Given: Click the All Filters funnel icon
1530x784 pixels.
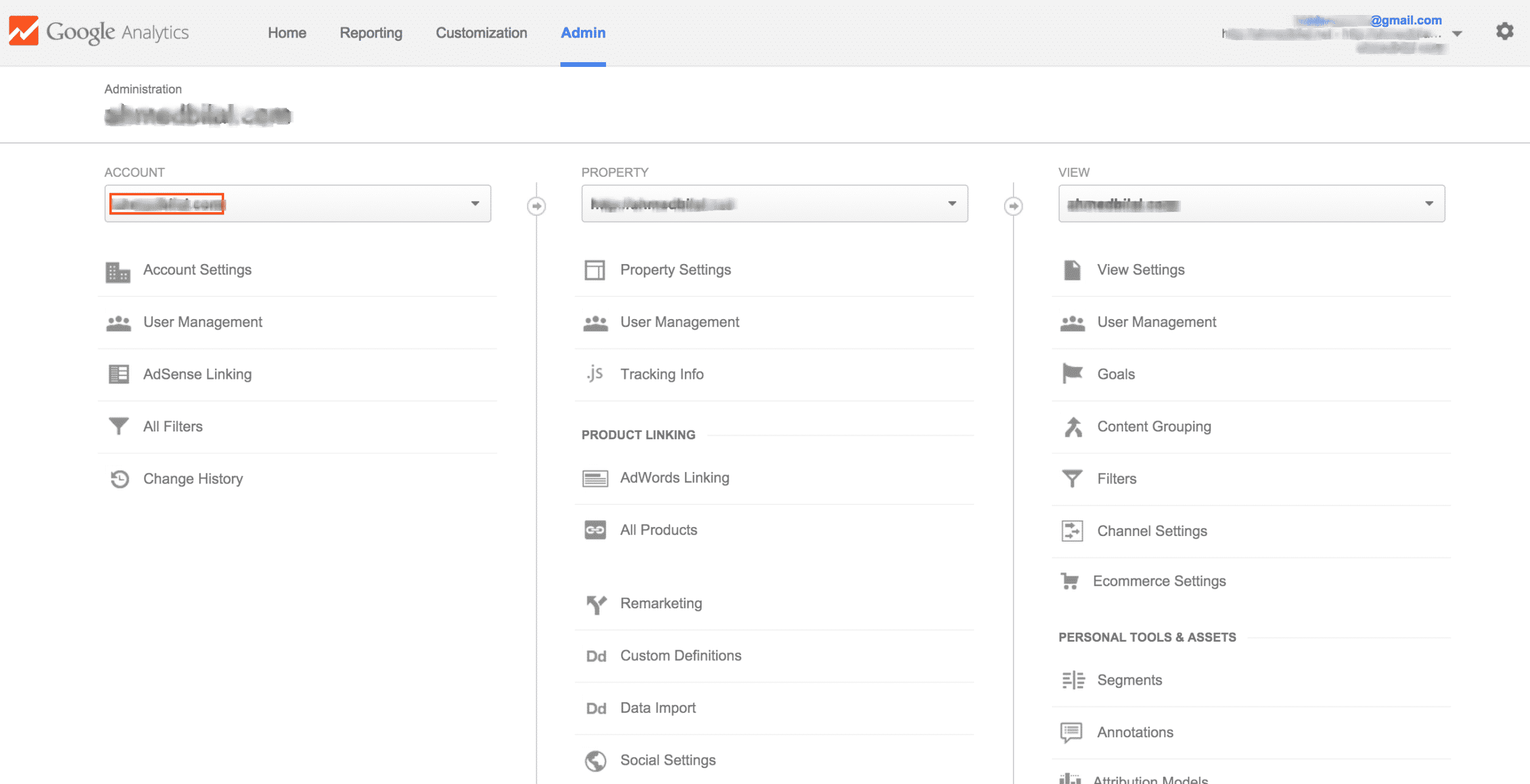Looking at the screenshot, I should tap(118, 425).
